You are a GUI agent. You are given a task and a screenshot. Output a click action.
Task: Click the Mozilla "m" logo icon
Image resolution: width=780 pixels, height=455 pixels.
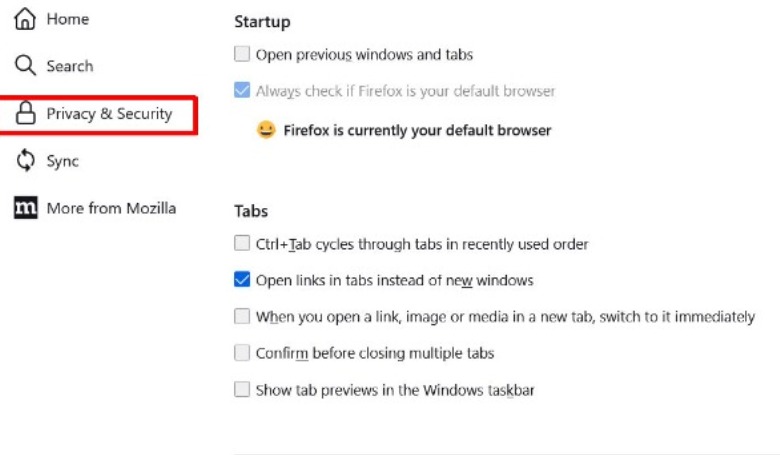tap(26, 208)
